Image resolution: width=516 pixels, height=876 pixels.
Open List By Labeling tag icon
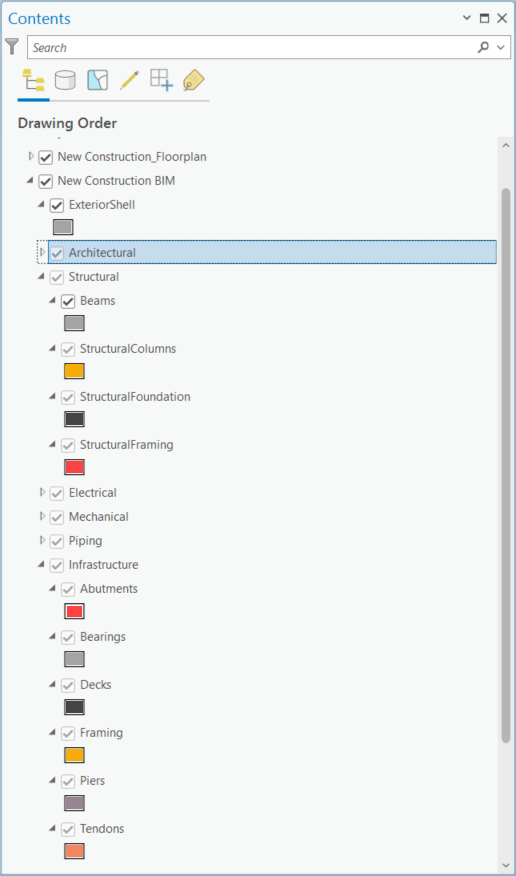pyautogui.click(x=194, y=80)
